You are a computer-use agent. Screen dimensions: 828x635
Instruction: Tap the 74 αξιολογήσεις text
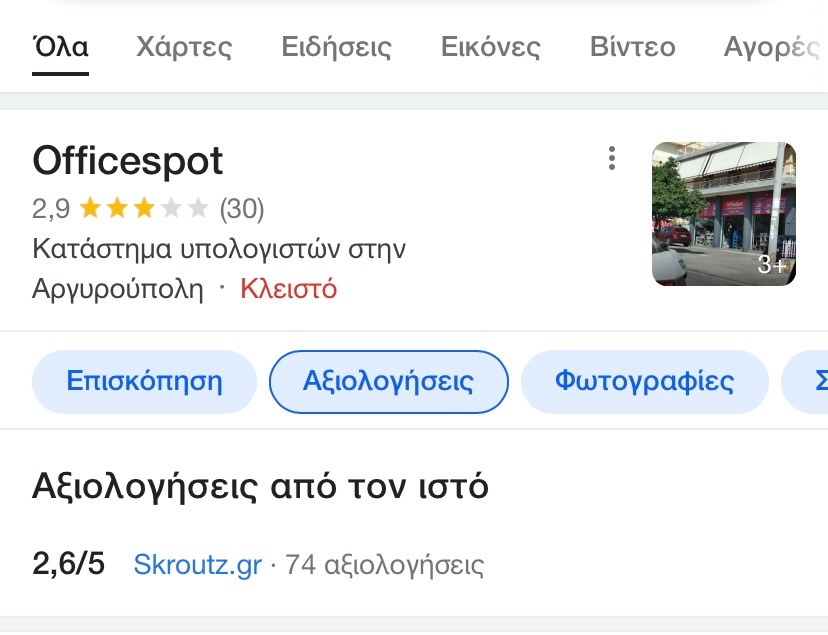click(384, 565)
